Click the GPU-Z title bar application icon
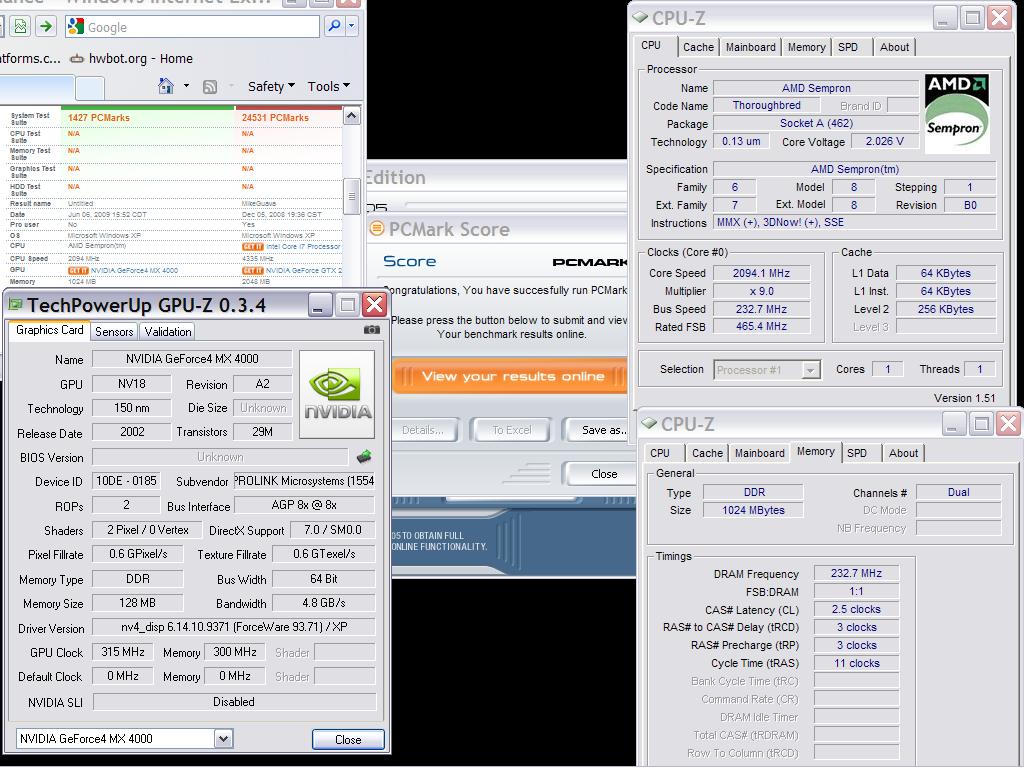Viewport: 1024px width, 768px height. click(15, 304)
